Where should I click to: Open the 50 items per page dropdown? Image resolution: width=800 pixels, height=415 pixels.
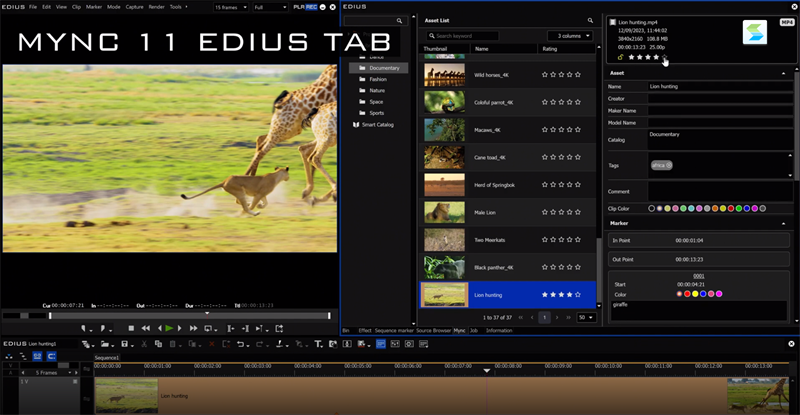pos(586,318)
